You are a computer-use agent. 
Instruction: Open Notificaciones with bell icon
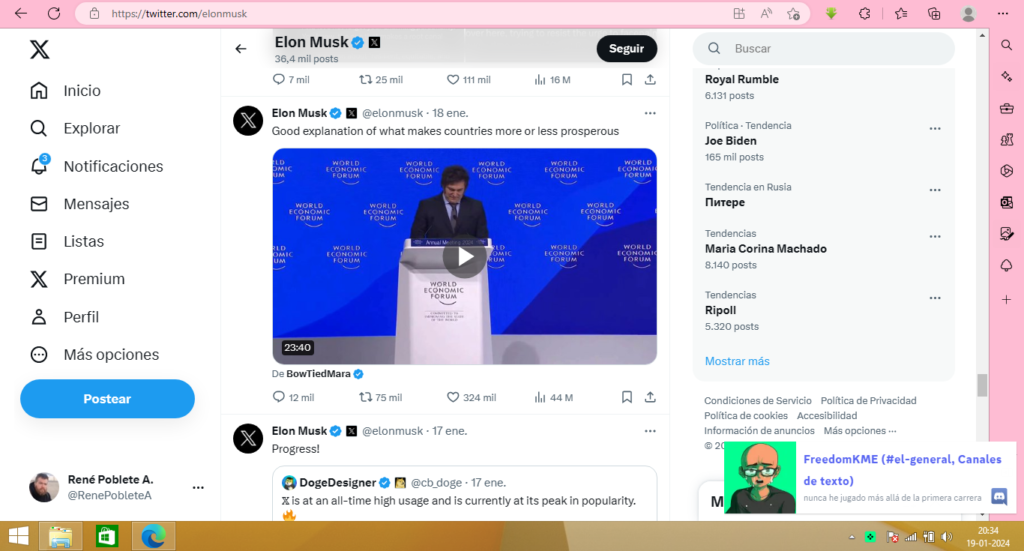click(x=97, y=166)
